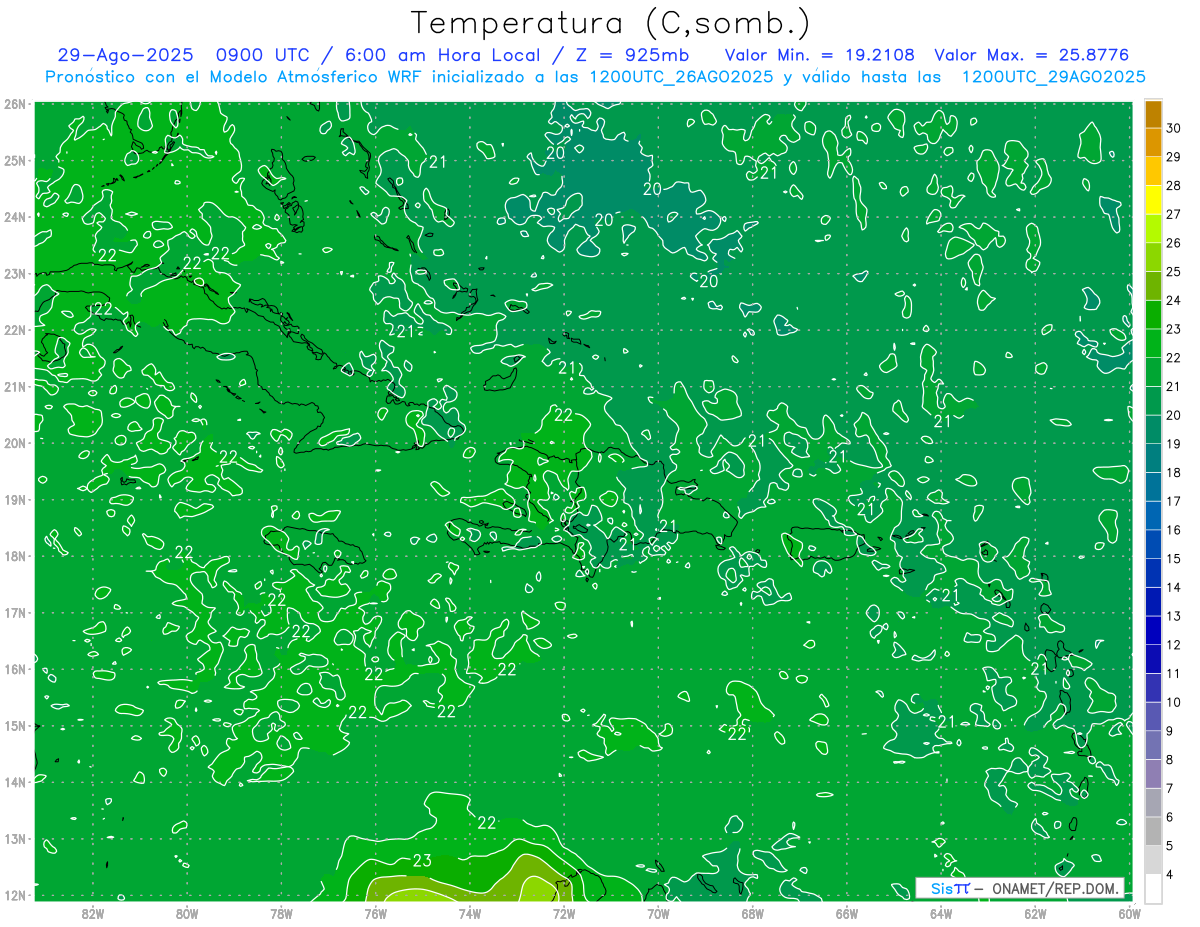Select the purple legend swatch between 7 and 8
1200x927 pixels.
[x=1153, y=774]
